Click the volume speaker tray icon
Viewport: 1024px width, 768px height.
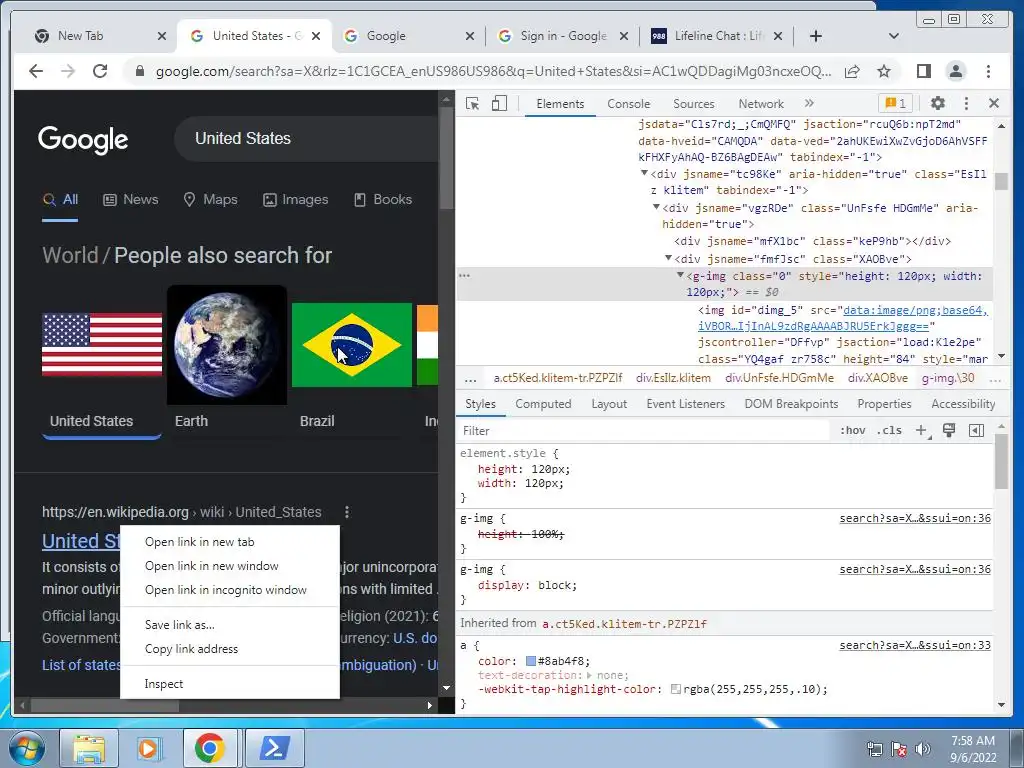click(923, 749)
